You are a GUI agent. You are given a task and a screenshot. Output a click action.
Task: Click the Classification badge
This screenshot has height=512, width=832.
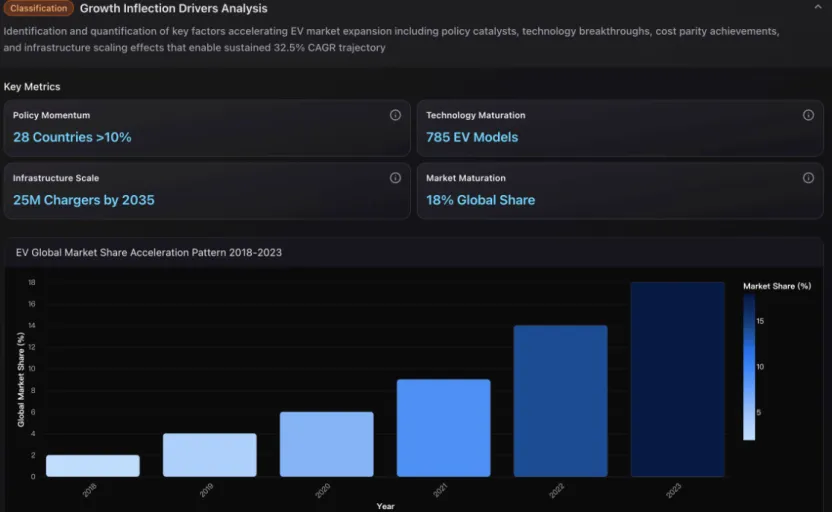tap(38, 9)
